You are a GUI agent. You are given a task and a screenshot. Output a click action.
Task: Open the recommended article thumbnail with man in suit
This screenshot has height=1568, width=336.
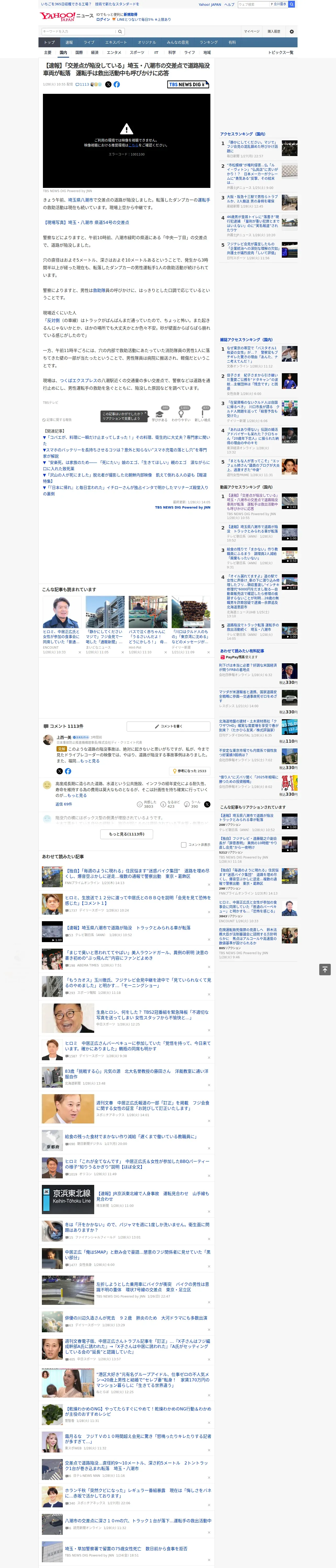pos(61,612)
